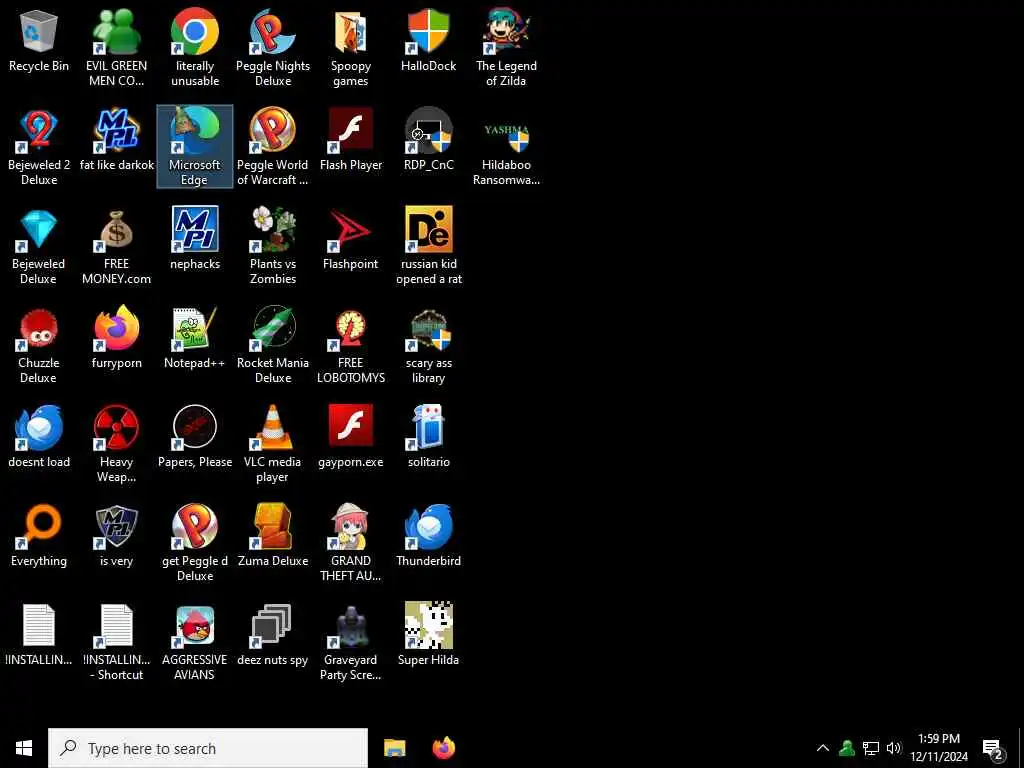Click the Notepad++ shortcut

click(x=195, y=328)
